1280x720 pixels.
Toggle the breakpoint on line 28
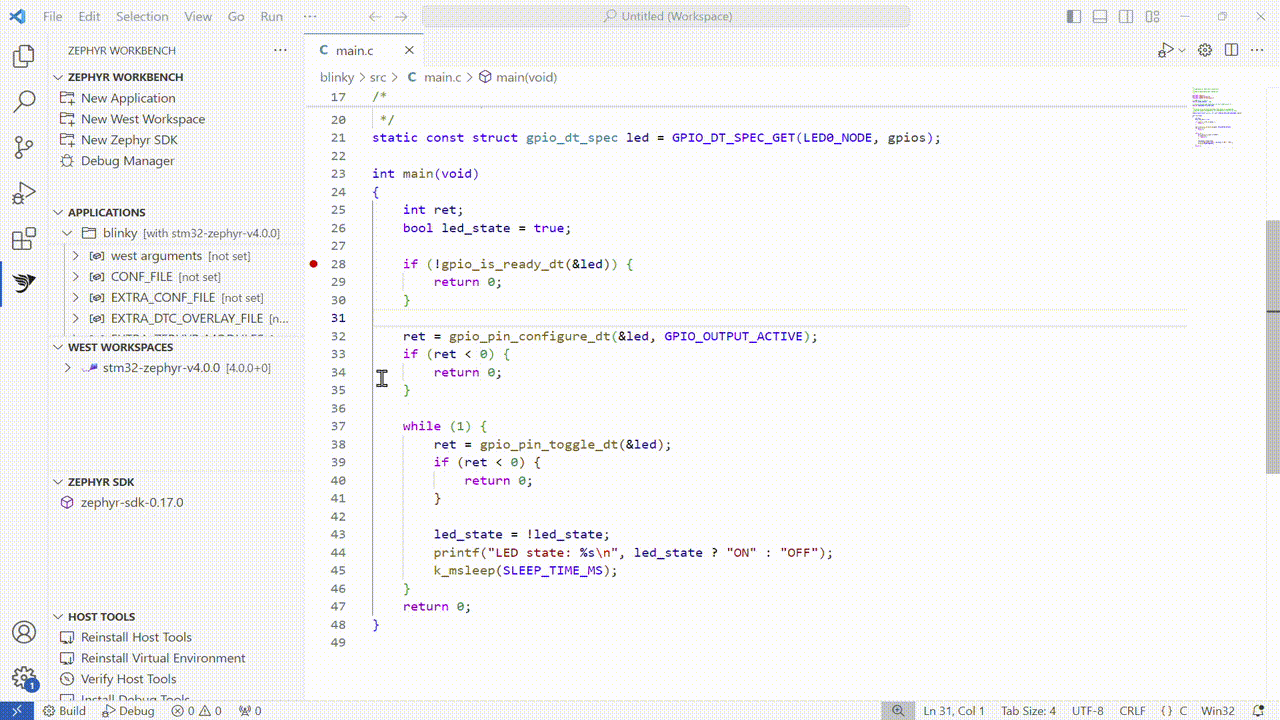click(x=313, y=264)
